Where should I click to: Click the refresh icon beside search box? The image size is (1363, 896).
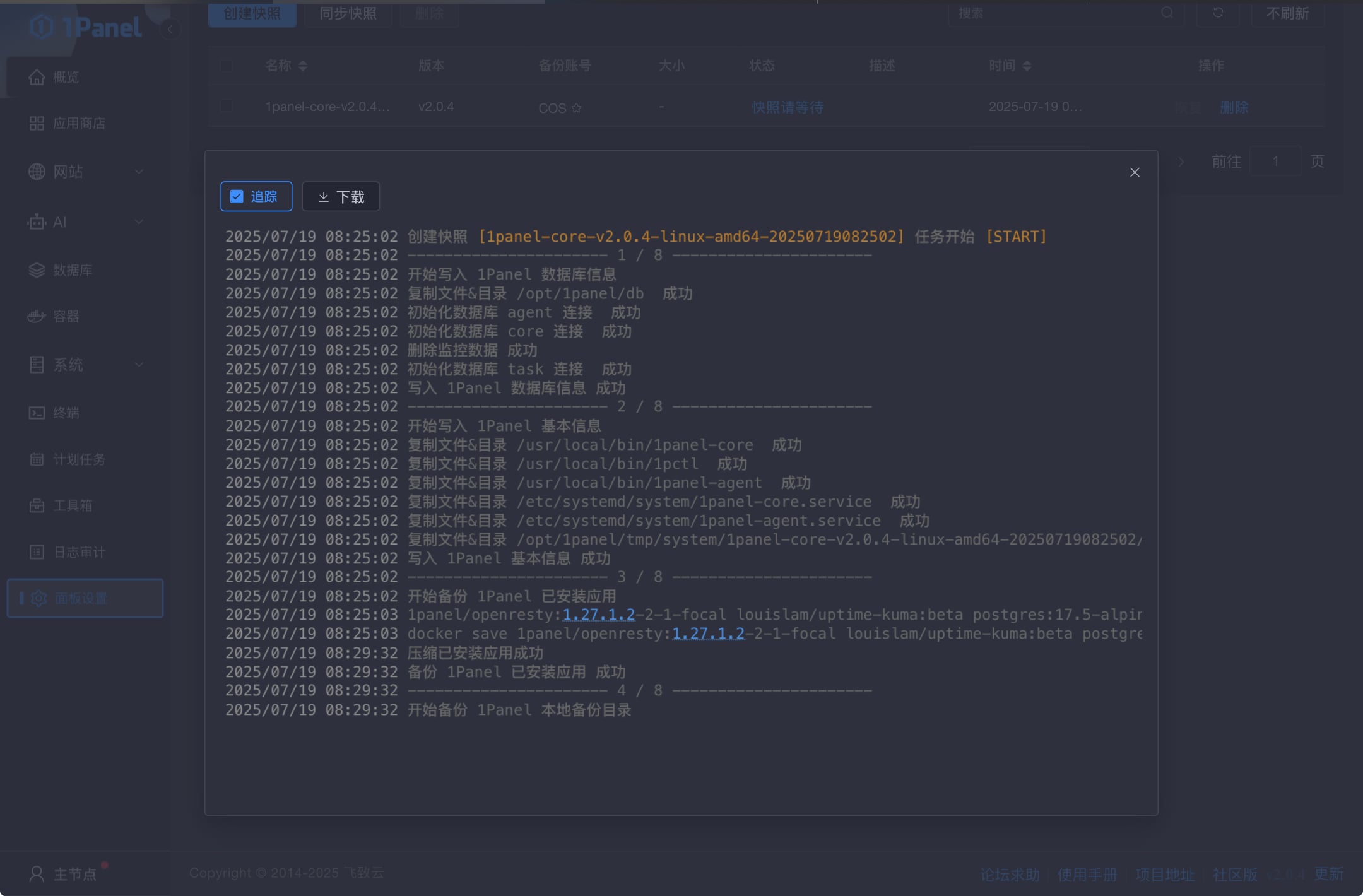(x=1218, y=13)
